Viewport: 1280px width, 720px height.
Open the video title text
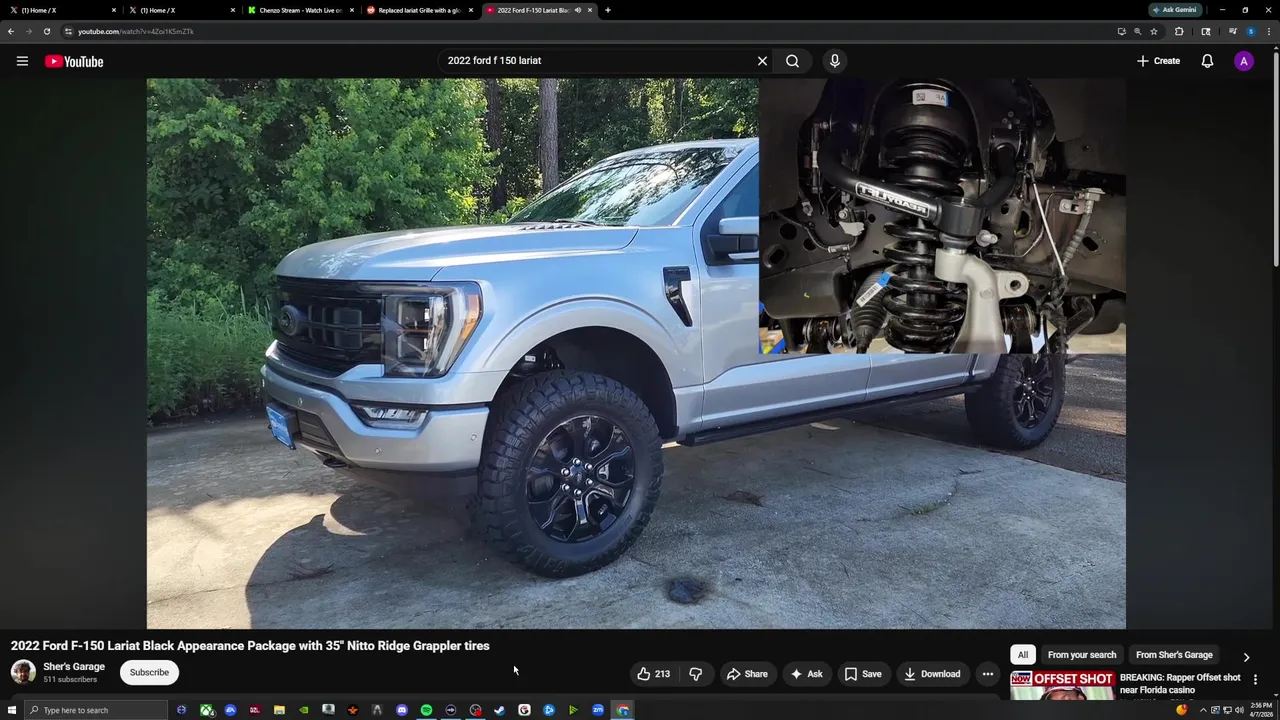250,646
